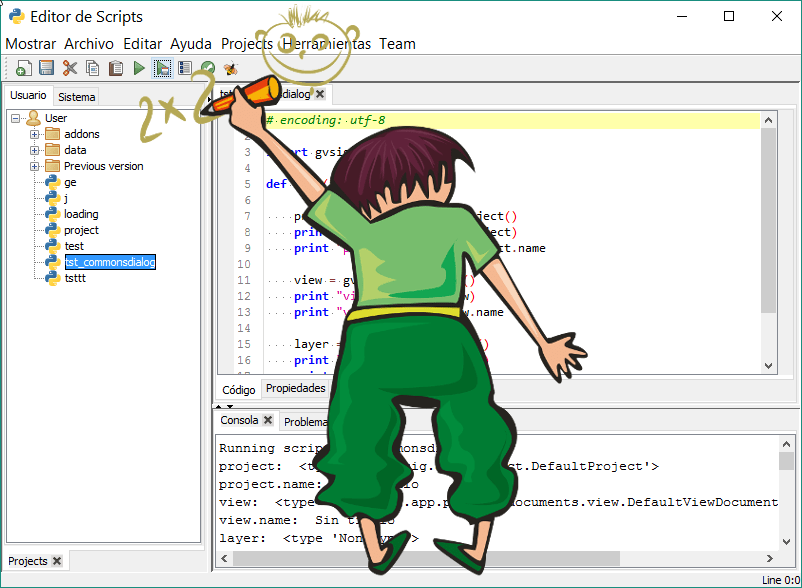
Task: Switch to the Propiedades tab
Action: click(295, 388)
